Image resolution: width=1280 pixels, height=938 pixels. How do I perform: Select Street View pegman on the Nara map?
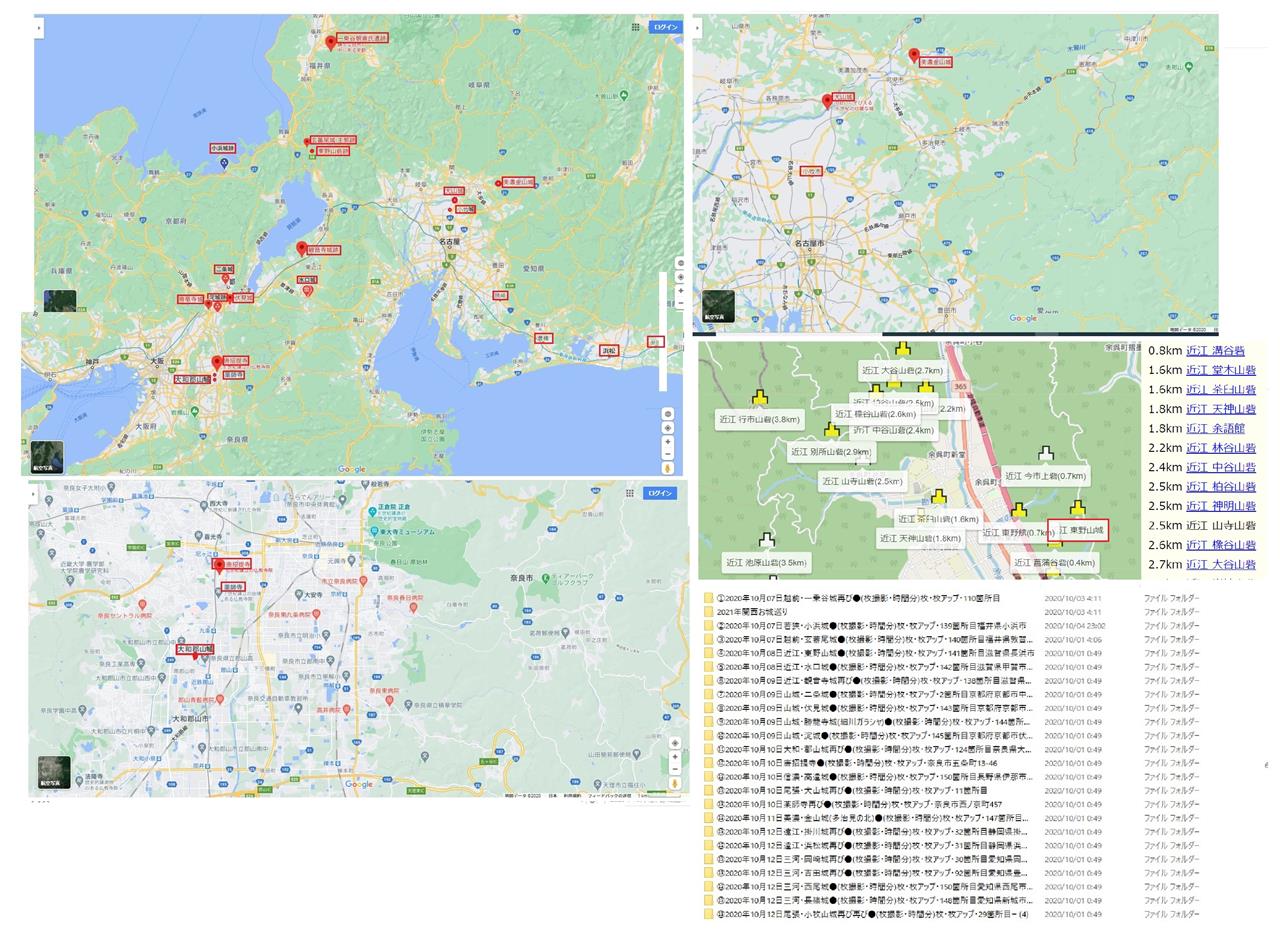(x=675, y=784)
